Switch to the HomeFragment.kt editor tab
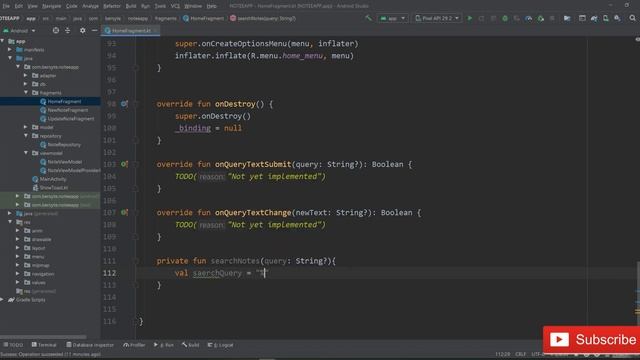The width and height of the screenshot is (640, 360). pyautogui.click(x=131, y=31)
